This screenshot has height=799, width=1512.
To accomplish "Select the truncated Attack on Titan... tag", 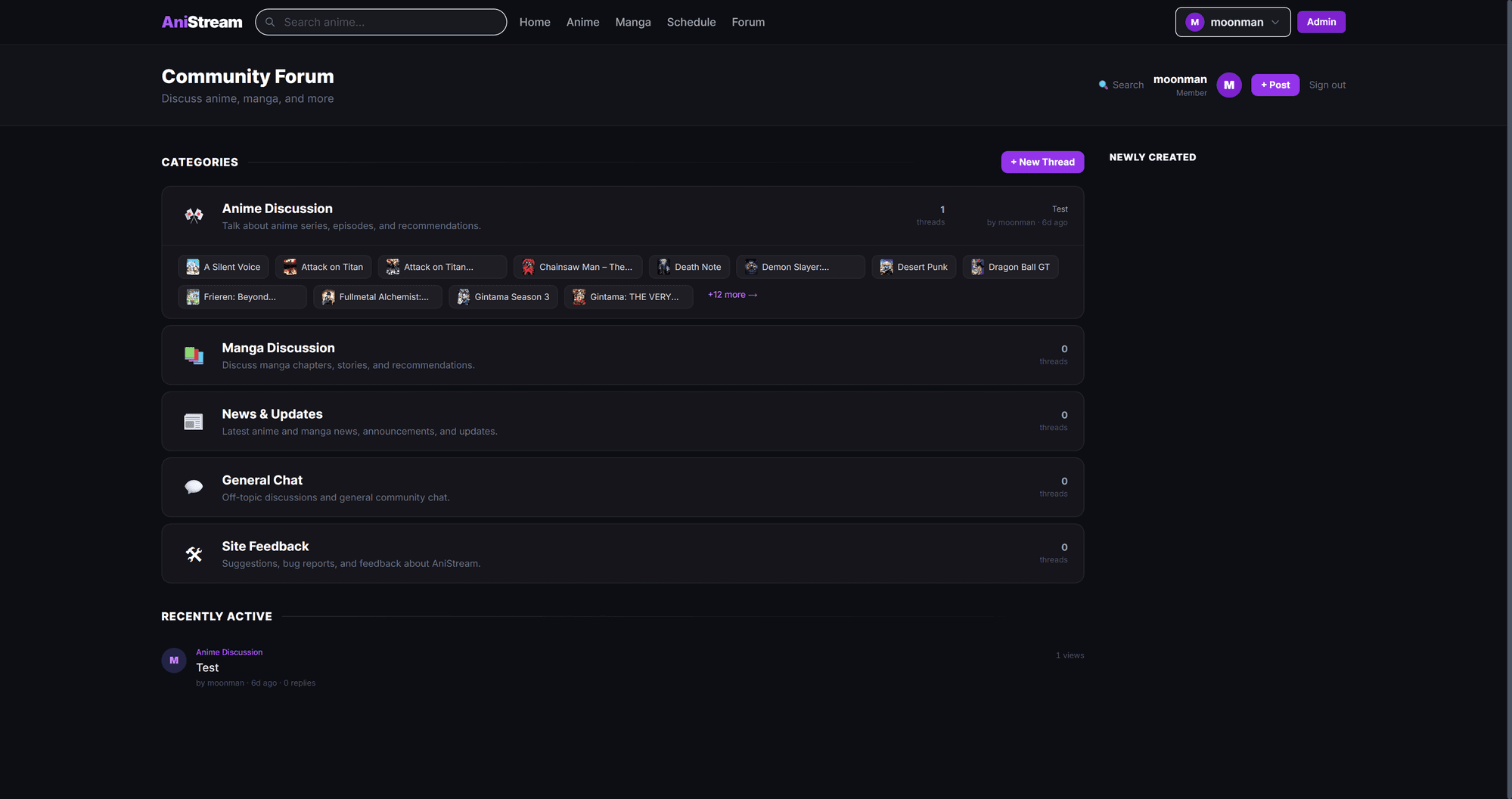I will click(442, 267).
